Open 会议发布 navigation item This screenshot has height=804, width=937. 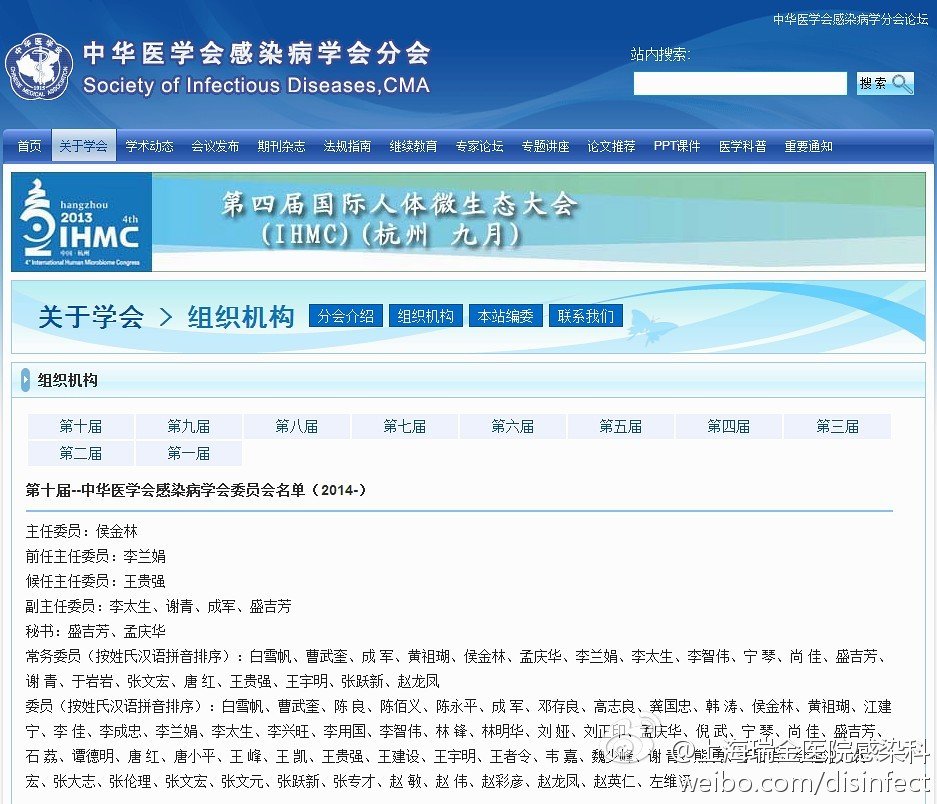click(215, 146)
